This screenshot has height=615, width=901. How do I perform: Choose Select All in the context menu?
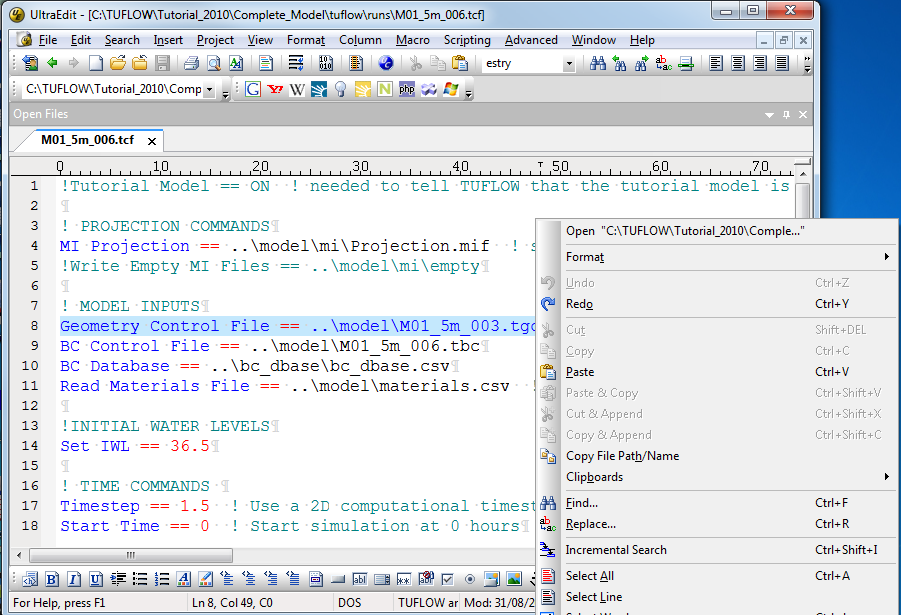point(717,575)
